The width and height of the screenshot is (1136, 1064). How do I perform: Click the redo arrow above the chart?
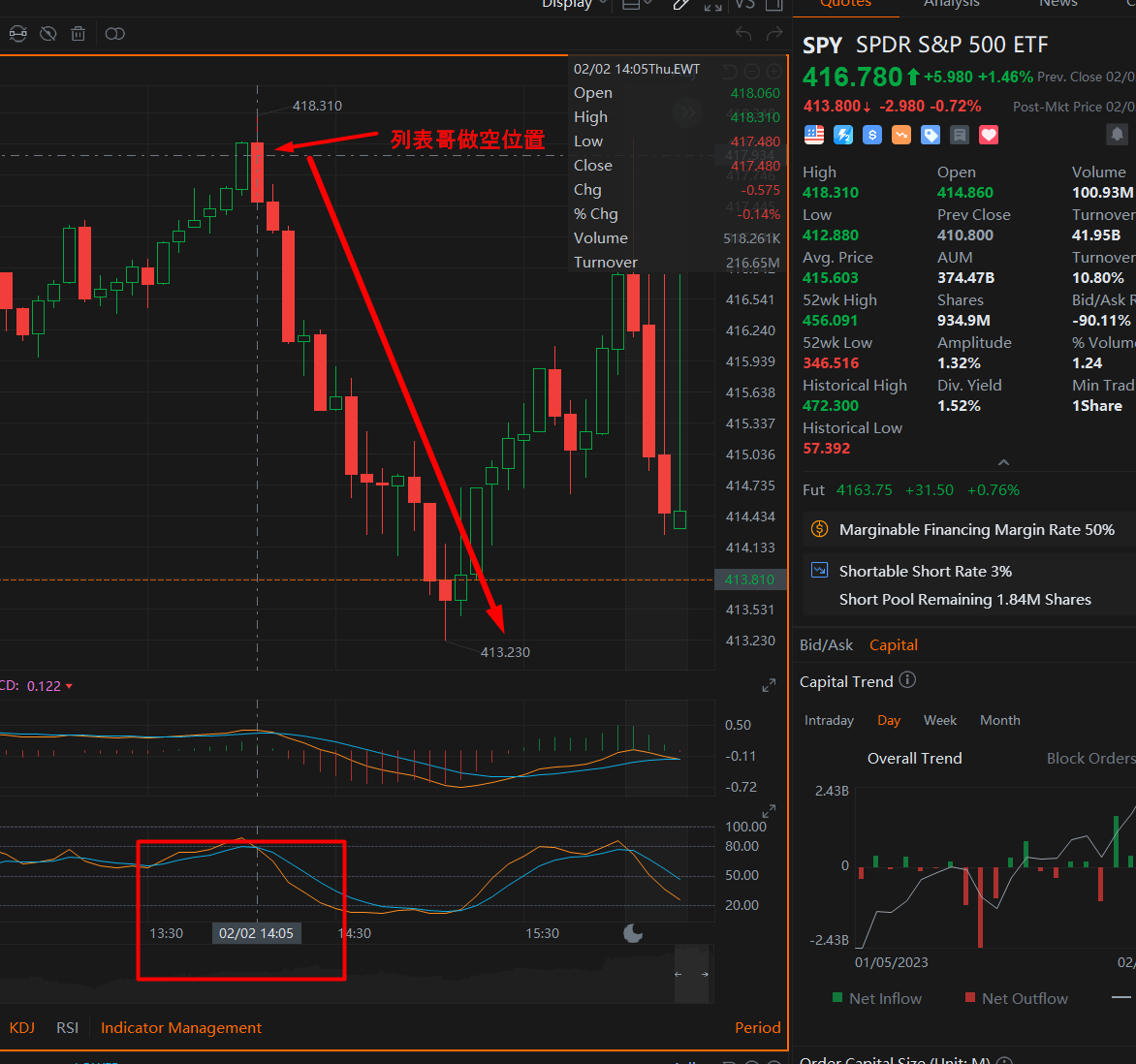[x=774, y=33]
